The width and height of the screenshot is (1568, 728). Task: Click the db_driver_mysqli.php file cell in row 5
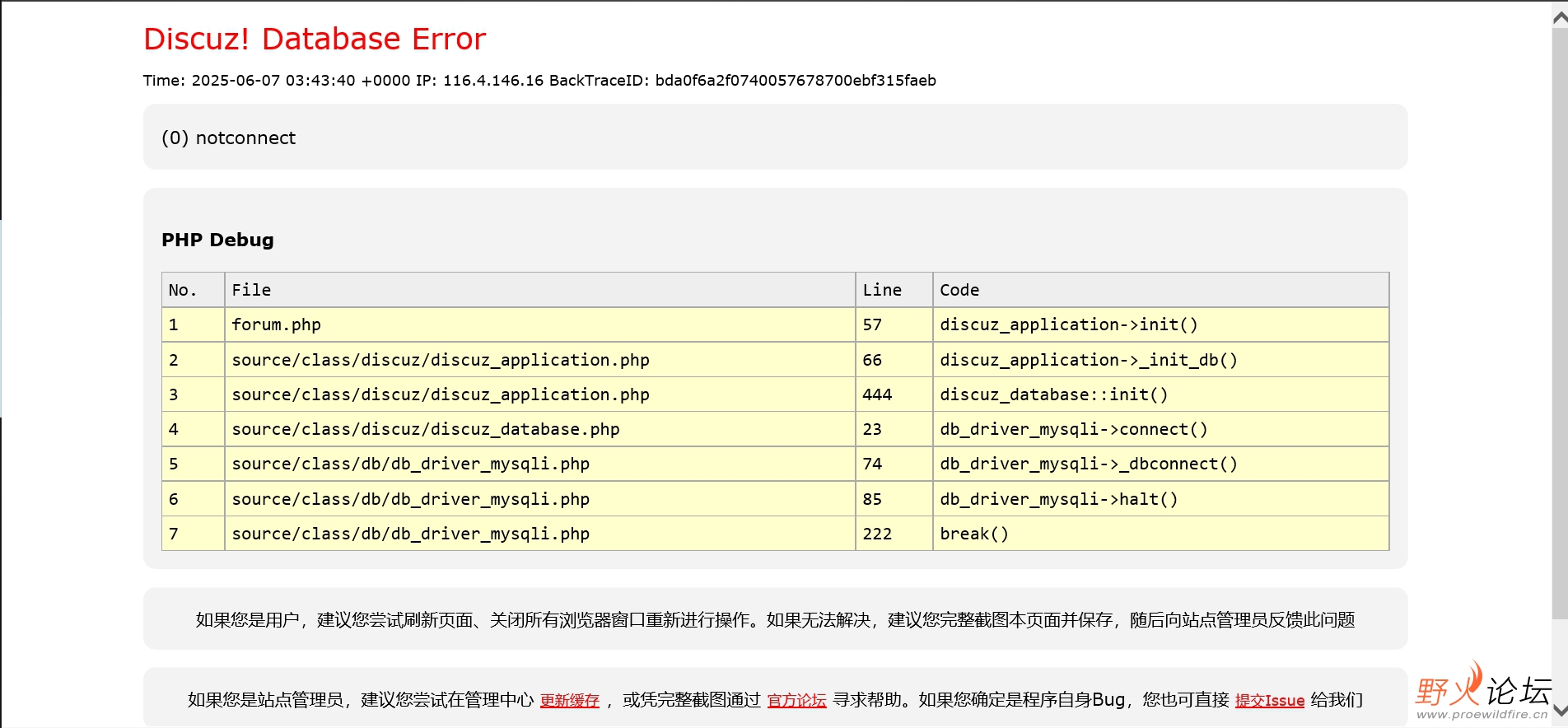click(x=540, y=464)
